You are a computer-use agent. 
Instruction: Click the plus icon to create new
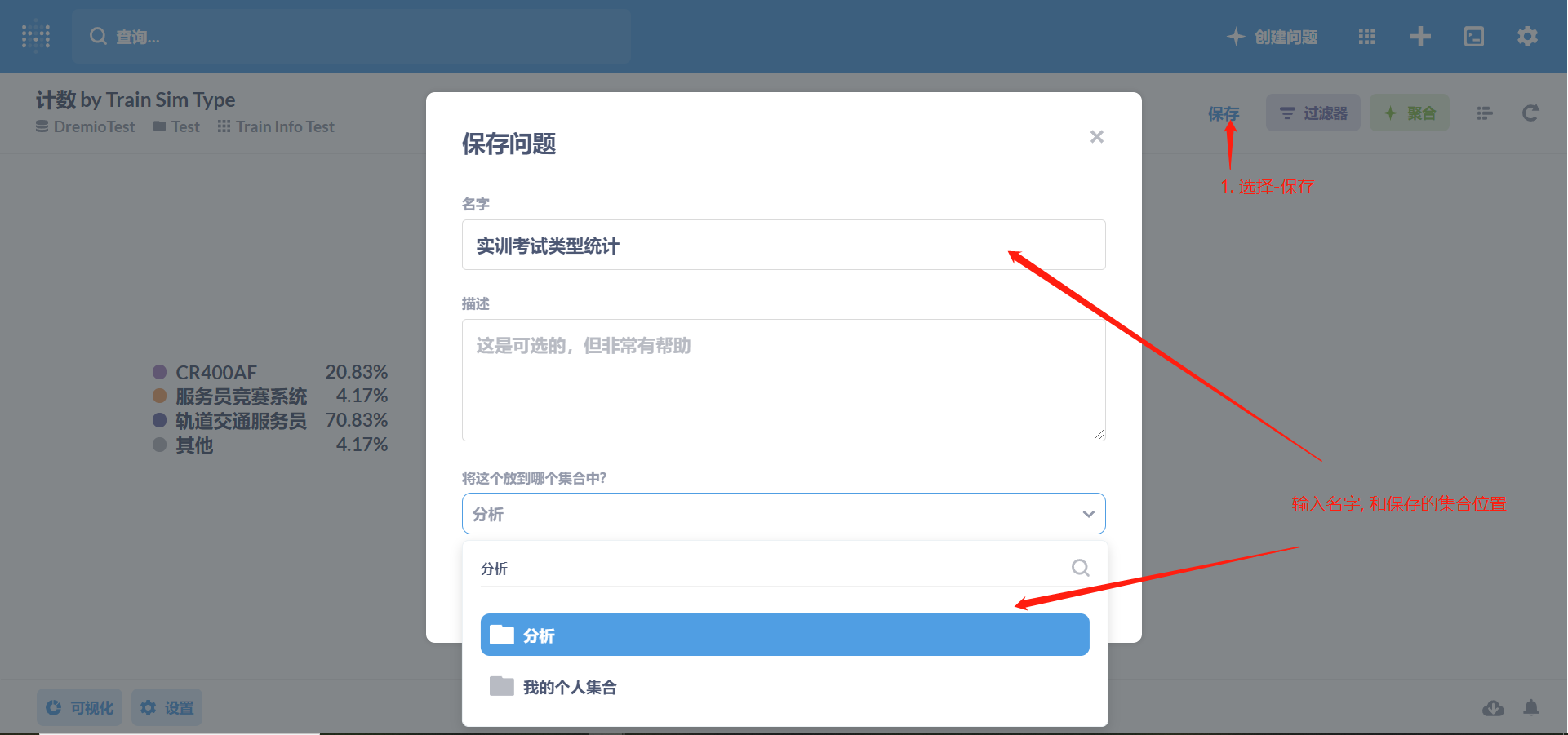pos(1420,37)
